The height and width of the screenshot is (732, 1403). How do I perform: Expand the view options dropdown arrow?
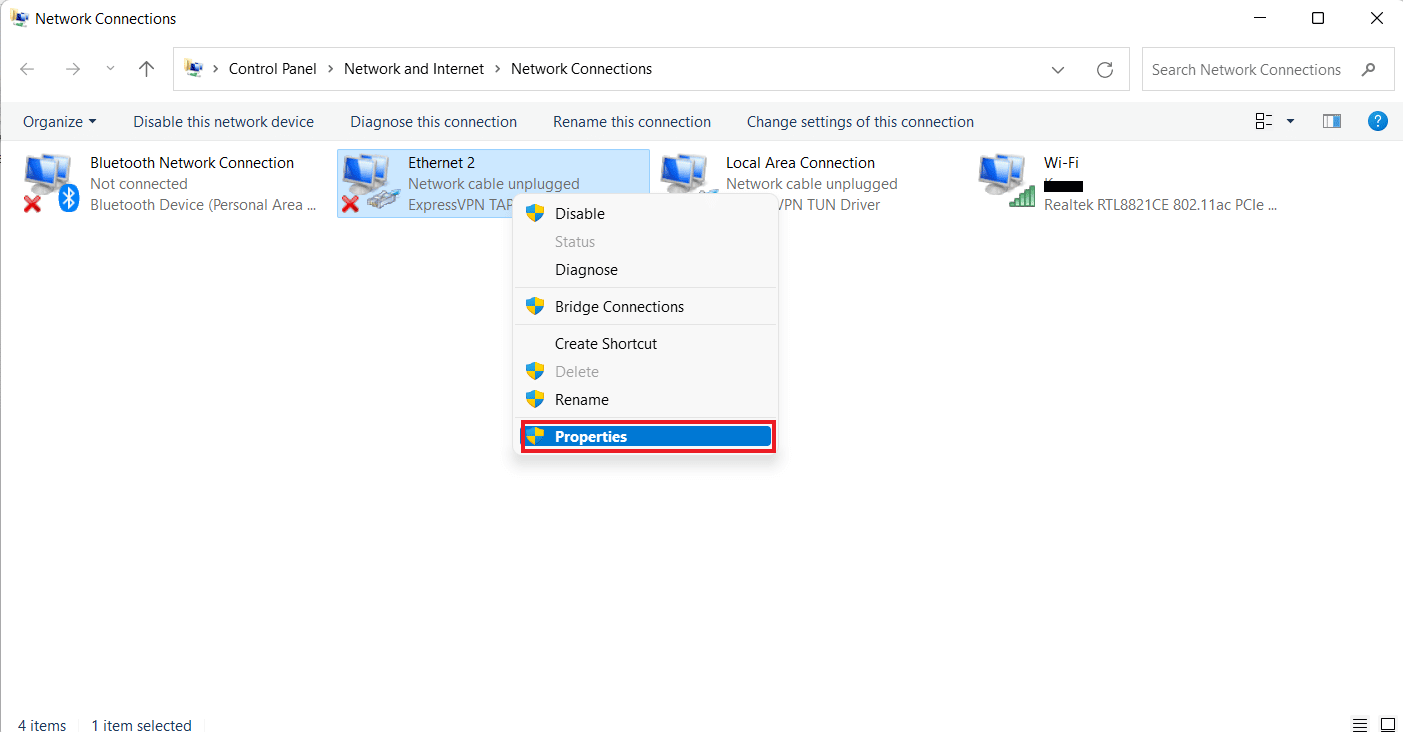tap(1289, 120)
